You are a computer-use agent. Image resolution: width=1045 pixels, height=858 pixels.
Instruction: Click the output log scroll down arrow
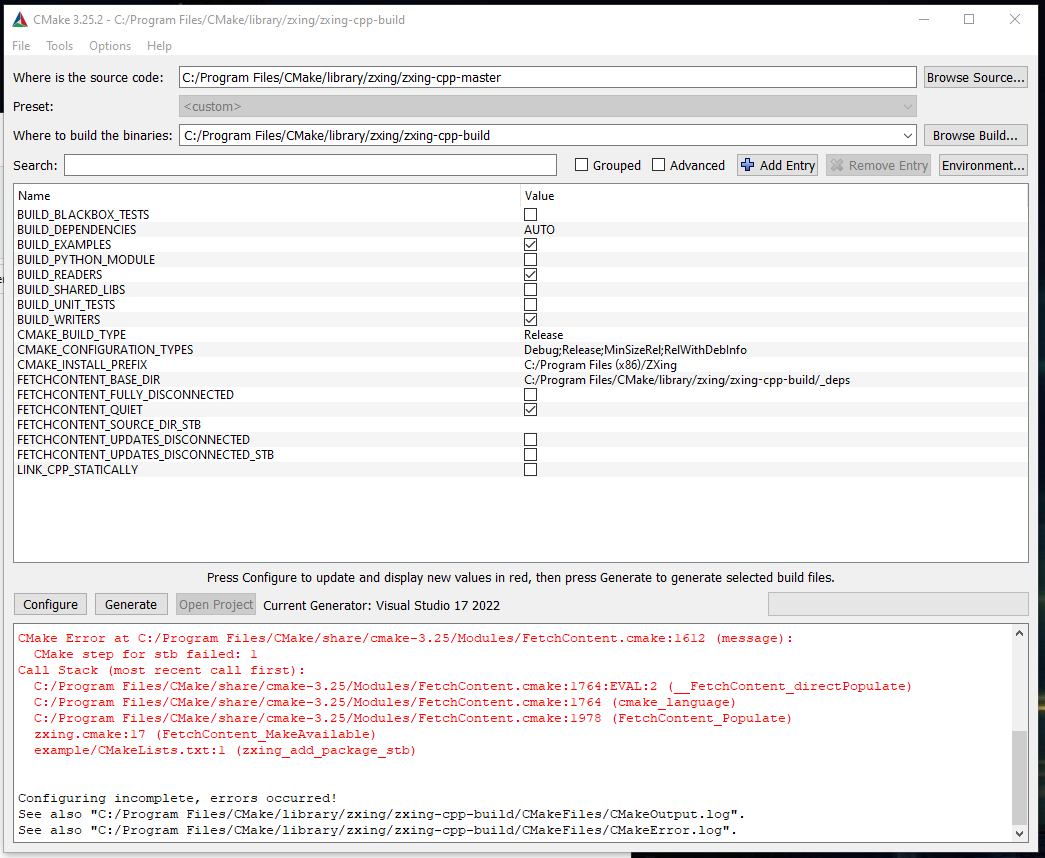point(1019,833)
